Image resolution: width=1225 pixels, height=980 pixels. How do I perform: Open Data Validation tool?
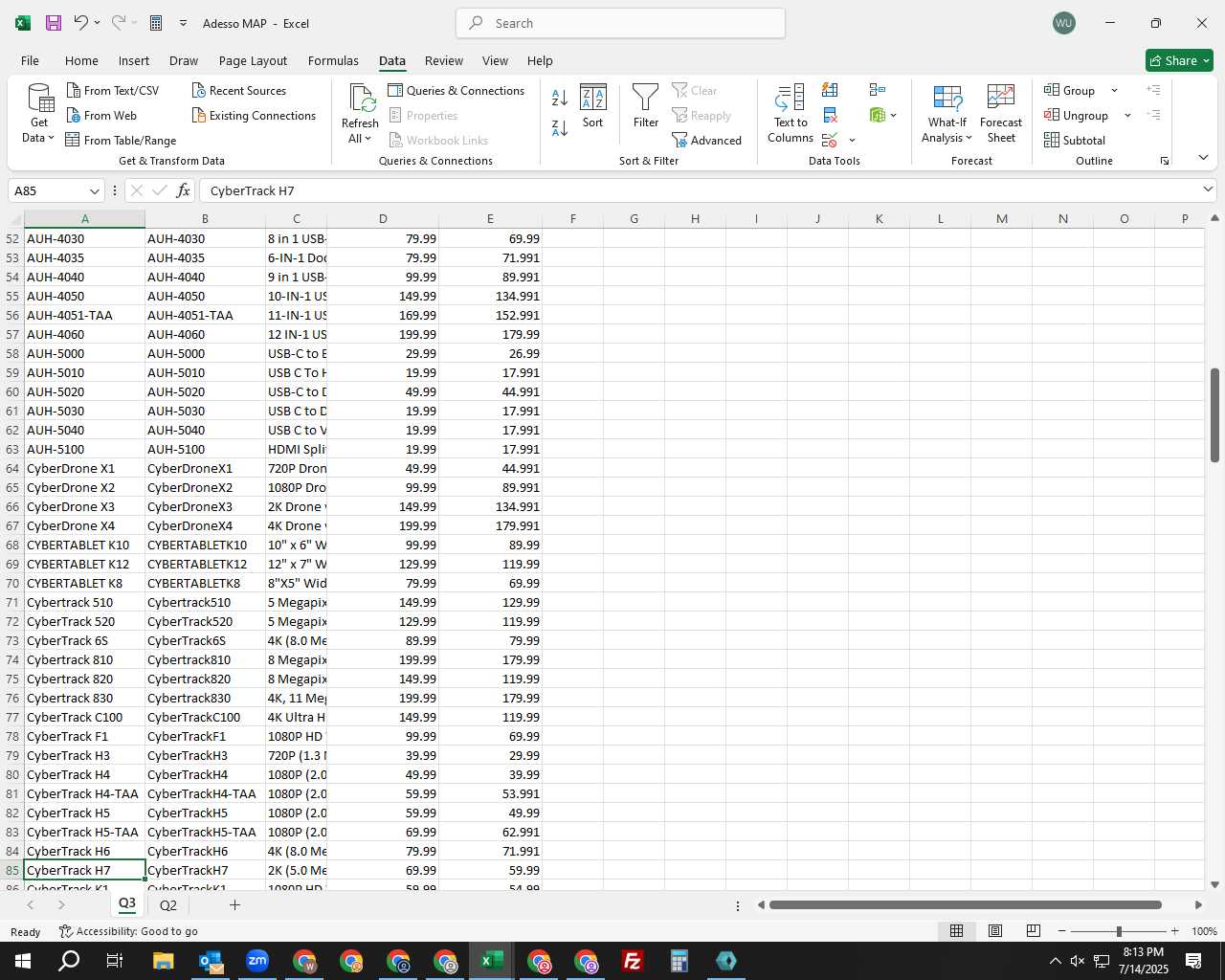pyautogui.click(x=830, y=140)
